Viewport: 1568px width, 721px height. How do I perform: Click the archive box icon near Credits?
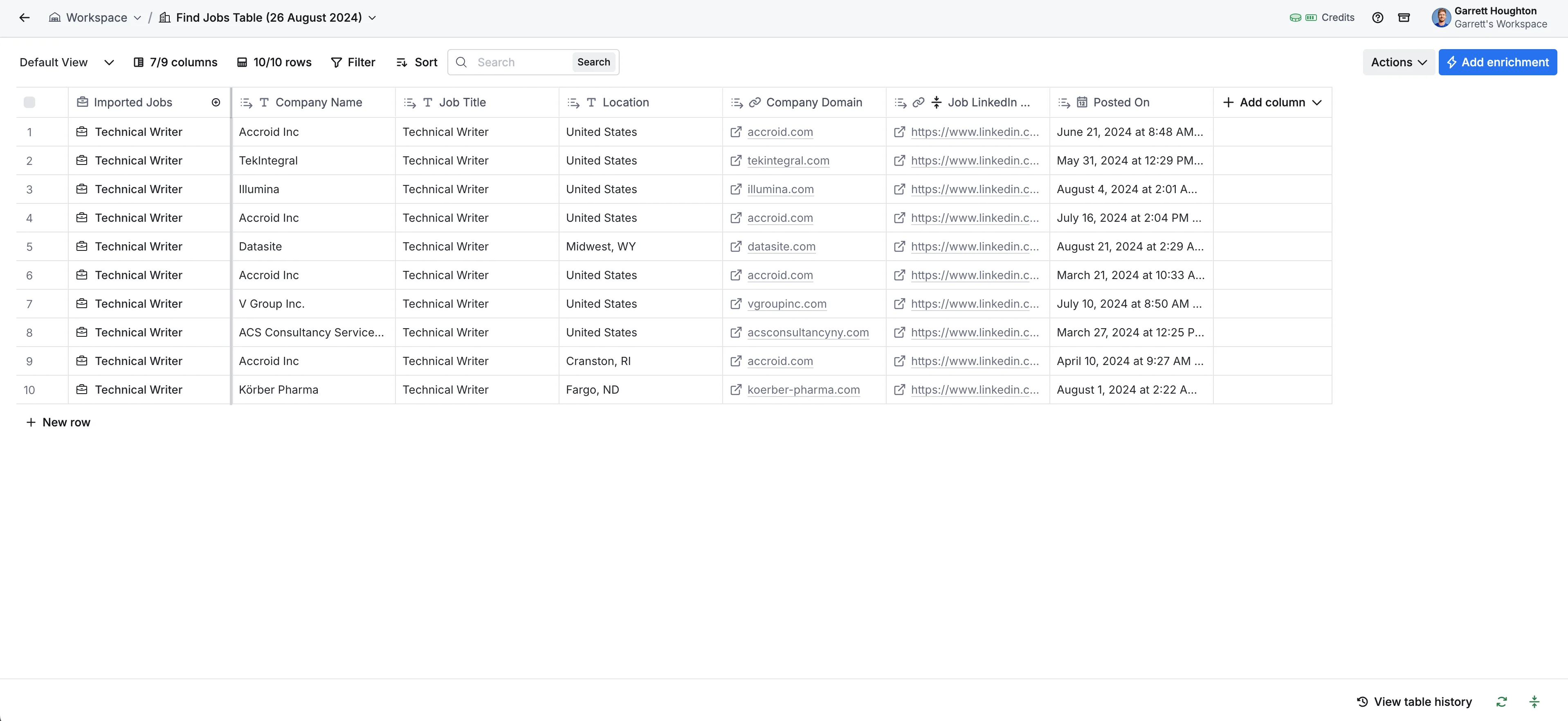click(1404, 18)
